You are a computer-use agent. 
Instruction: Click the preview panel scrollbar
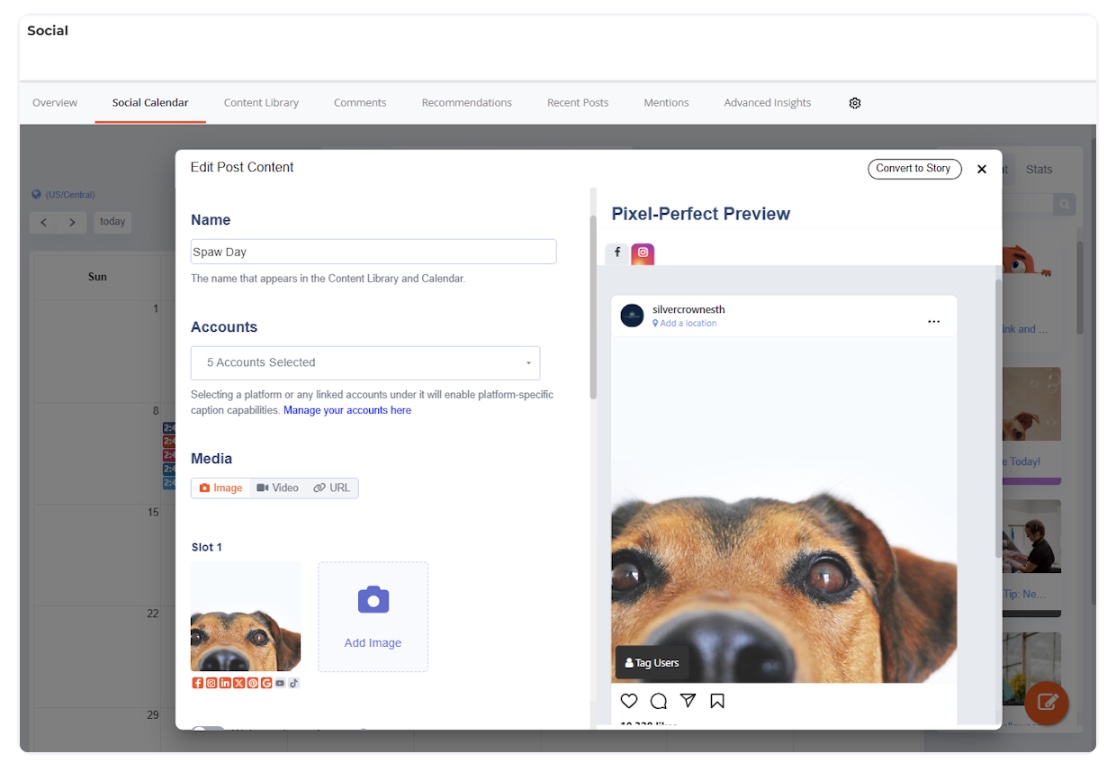[998, 418]
